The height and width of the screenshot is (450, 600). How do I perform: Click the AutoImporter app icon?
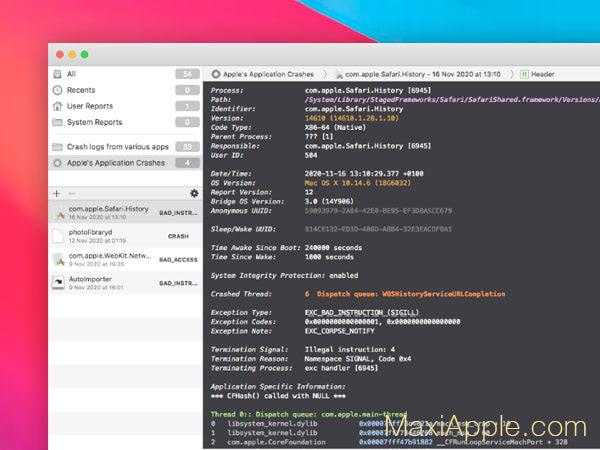point(58,283)
